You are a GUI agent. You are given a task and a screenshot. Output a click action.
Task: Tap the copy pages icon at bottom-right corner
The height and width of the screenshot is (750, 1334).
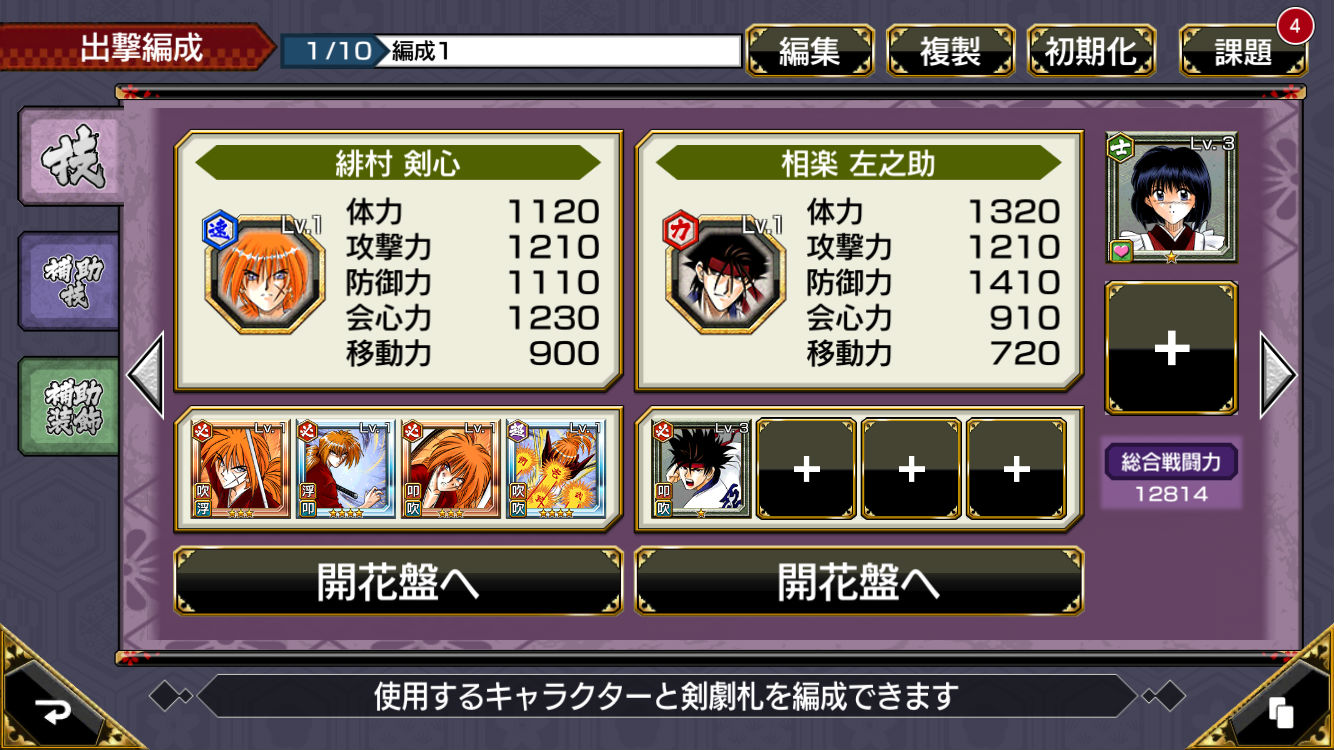click(1281, 711)
